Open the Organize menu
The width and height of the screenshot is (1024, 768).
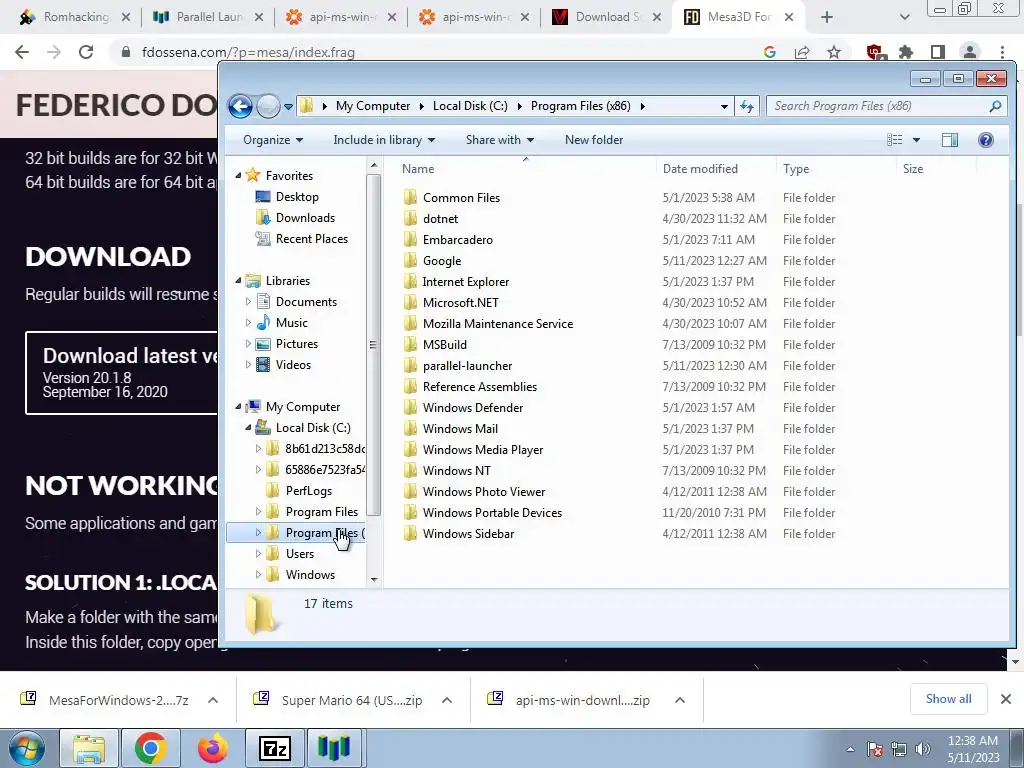click(273, 140)
